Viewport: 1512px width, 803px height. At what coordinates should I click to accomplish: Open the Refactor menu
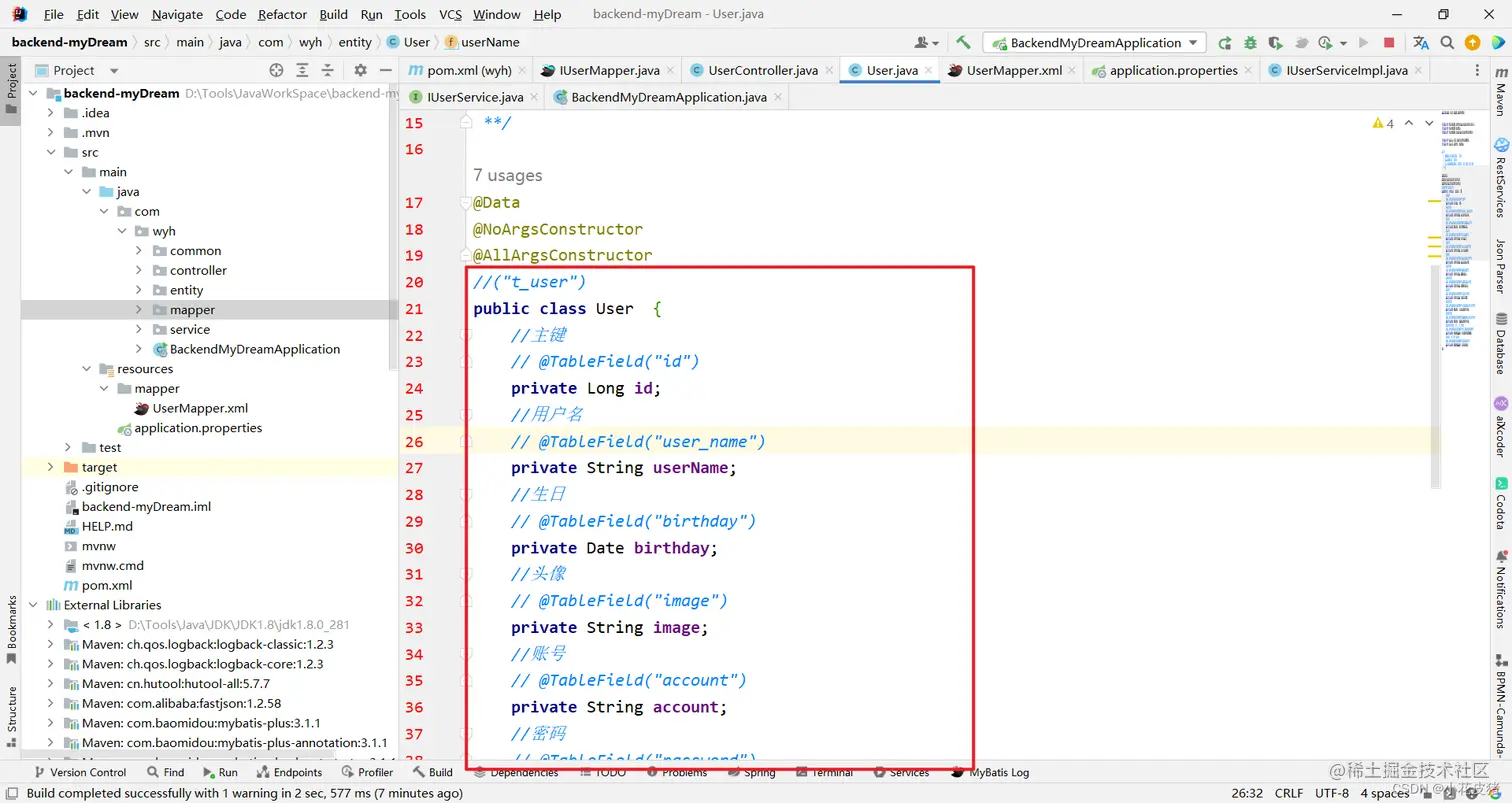click(x=282, y=14)
